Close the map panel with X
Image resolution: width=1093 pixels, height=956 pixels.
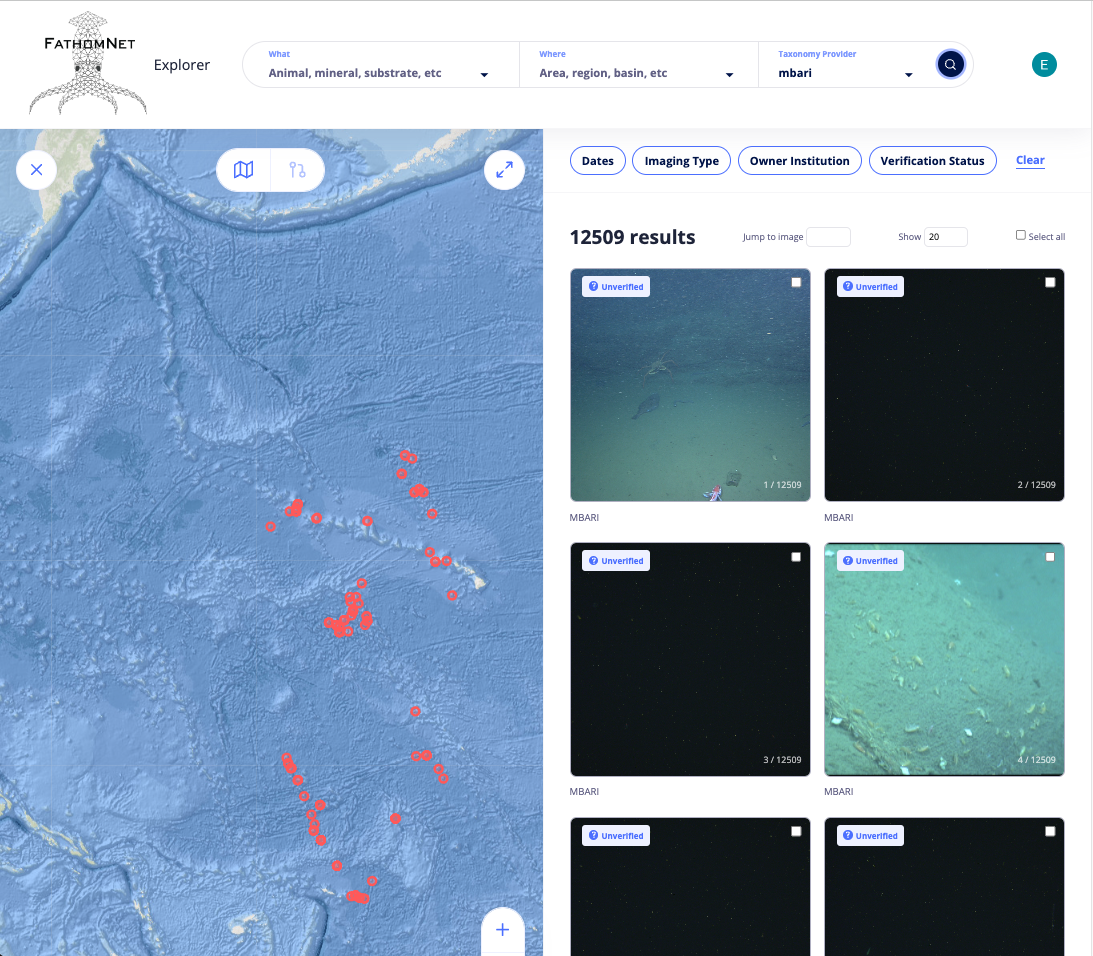[37, 170]
